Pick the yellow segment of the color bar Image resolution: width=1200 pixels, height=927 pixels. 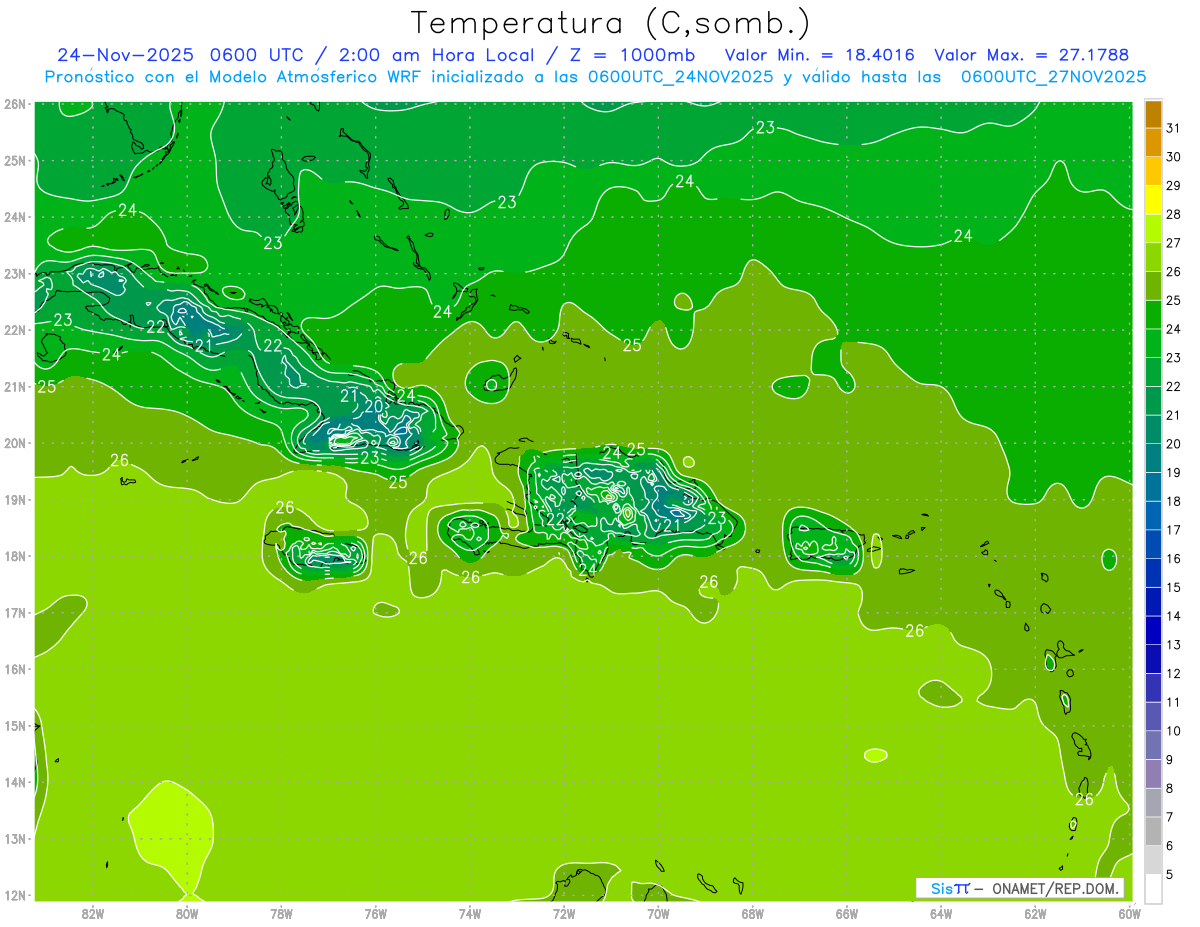1153,200
